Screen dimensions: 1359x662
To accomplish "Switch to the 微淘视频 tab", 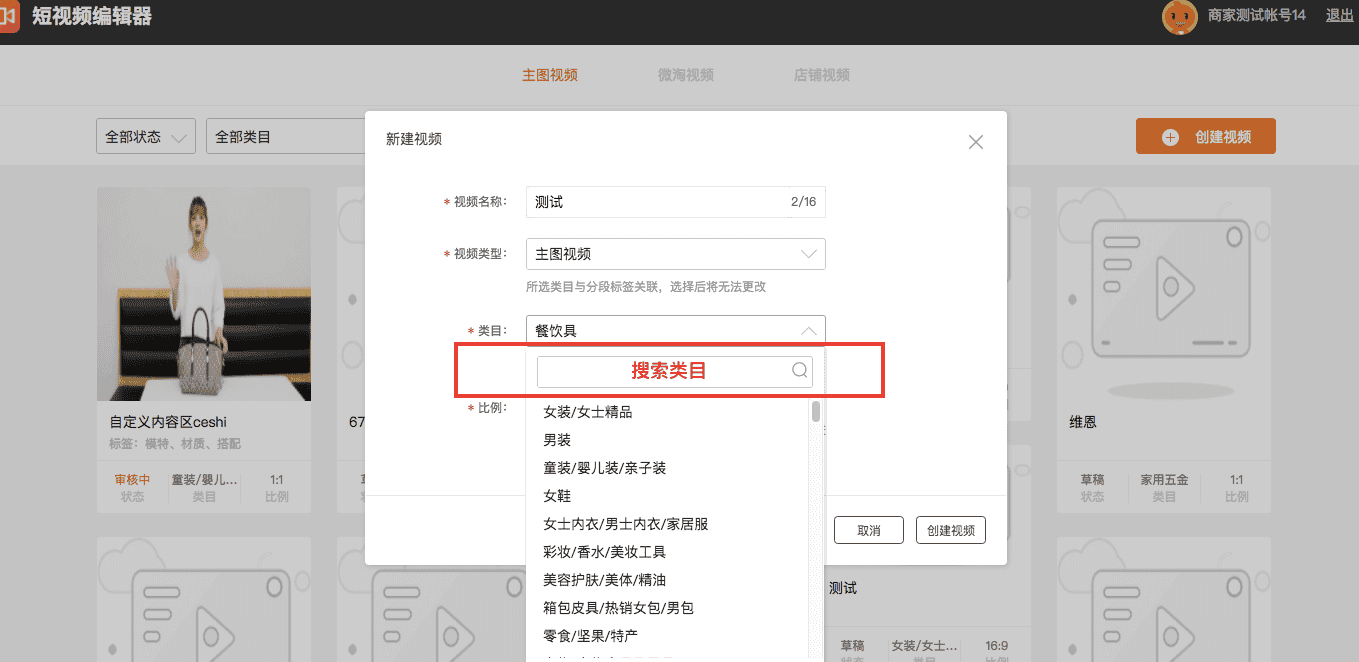I will pos(685,75).
